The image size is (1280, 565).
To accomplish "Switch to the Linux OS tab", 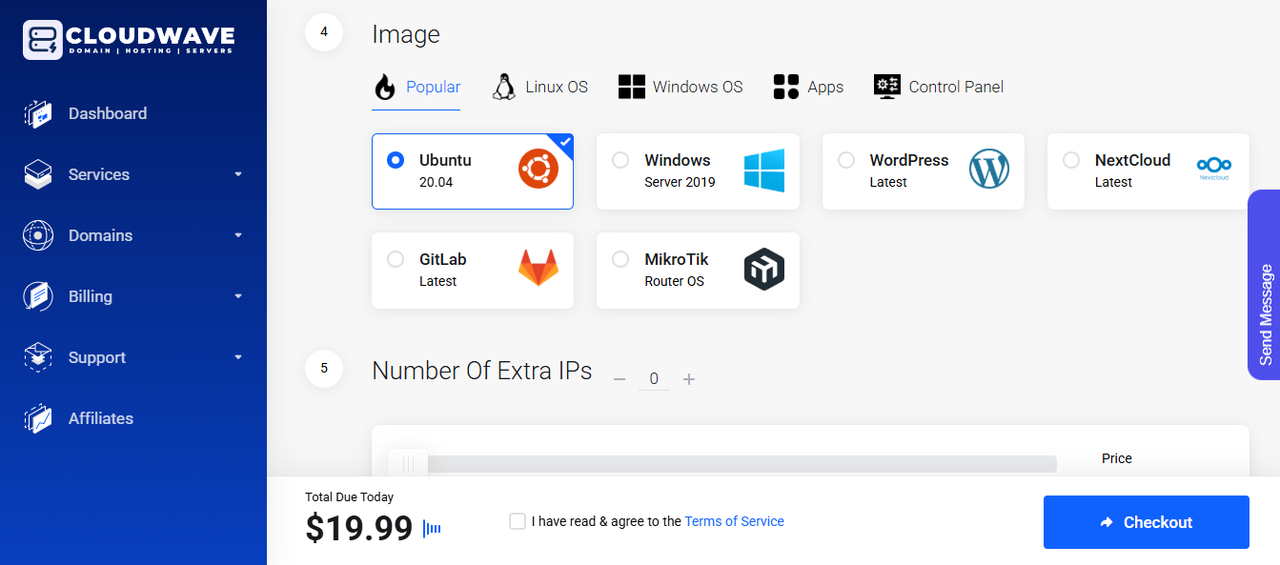I will point(540,88).
